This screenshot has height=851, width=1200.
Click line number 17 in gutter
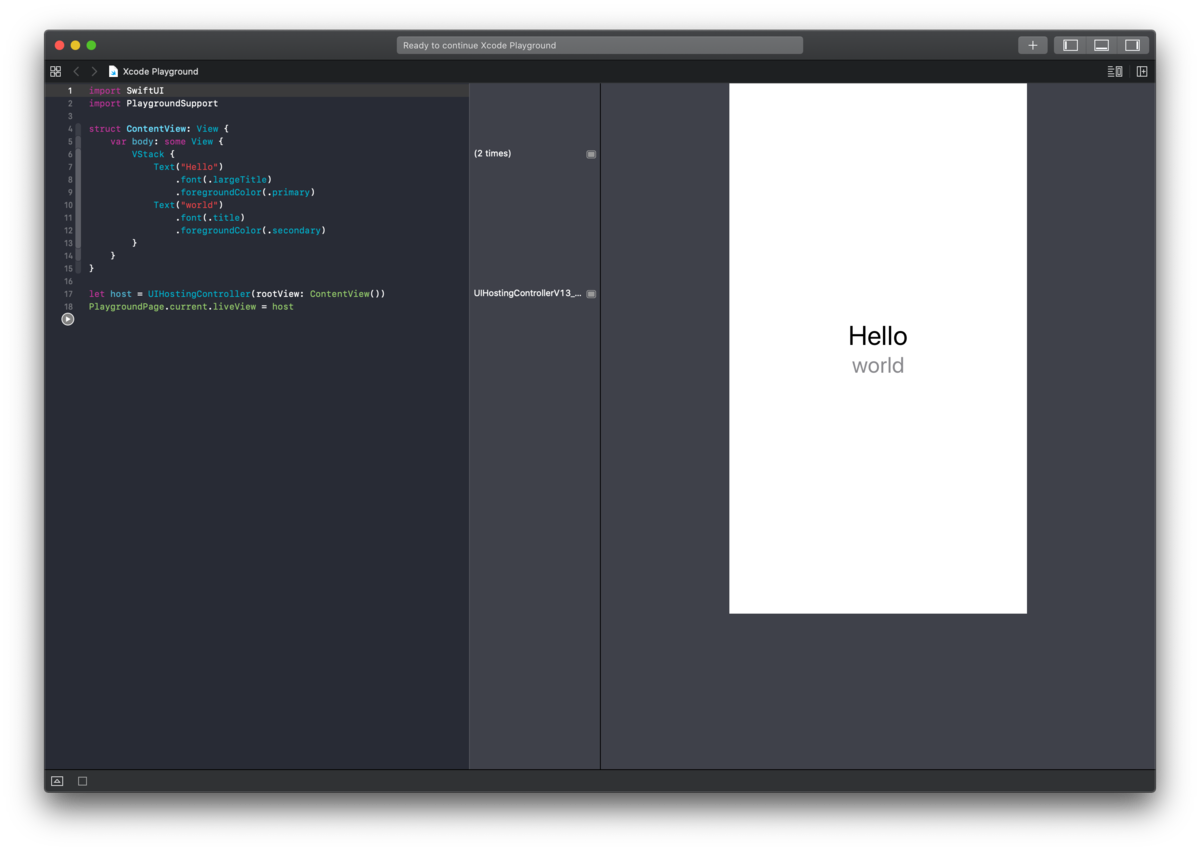point(69,294)
